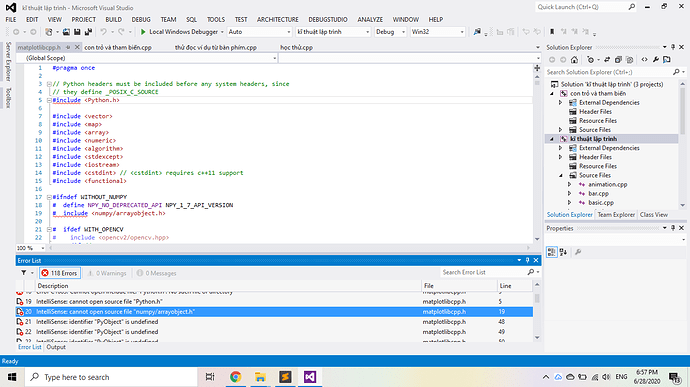Select bar.cpp in Solution Explorer

pyautogui.click(x=598, y=194)
